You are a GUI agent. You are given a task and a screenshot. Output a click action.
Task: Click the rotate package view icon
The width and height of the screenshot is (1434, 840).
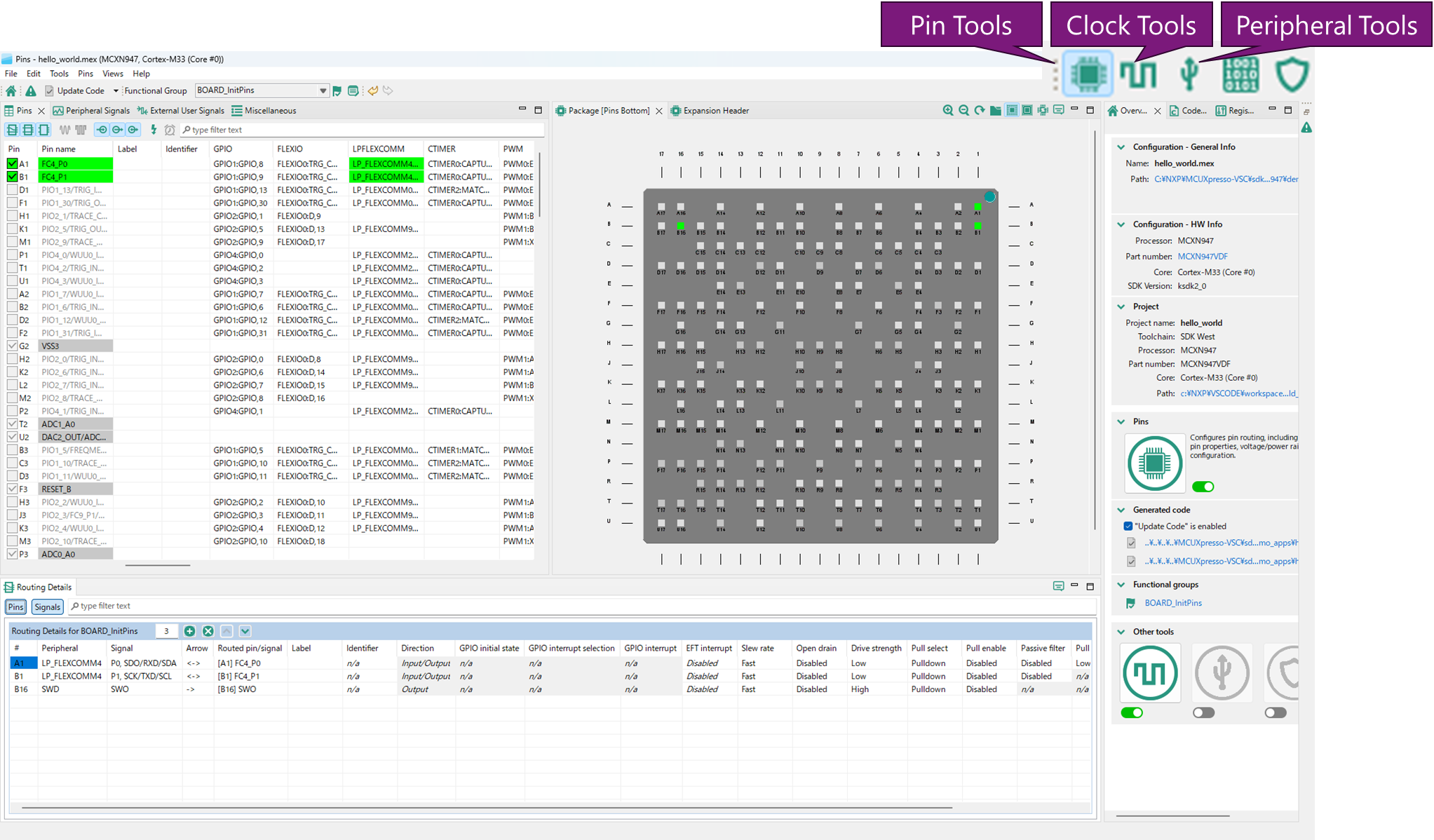click(x=980, y=110)
